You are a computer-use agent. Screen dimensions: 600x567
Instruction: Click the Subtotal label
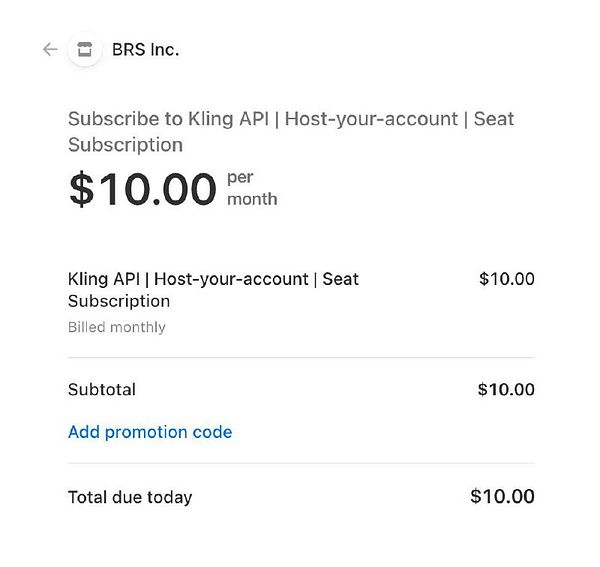(102, 389)
